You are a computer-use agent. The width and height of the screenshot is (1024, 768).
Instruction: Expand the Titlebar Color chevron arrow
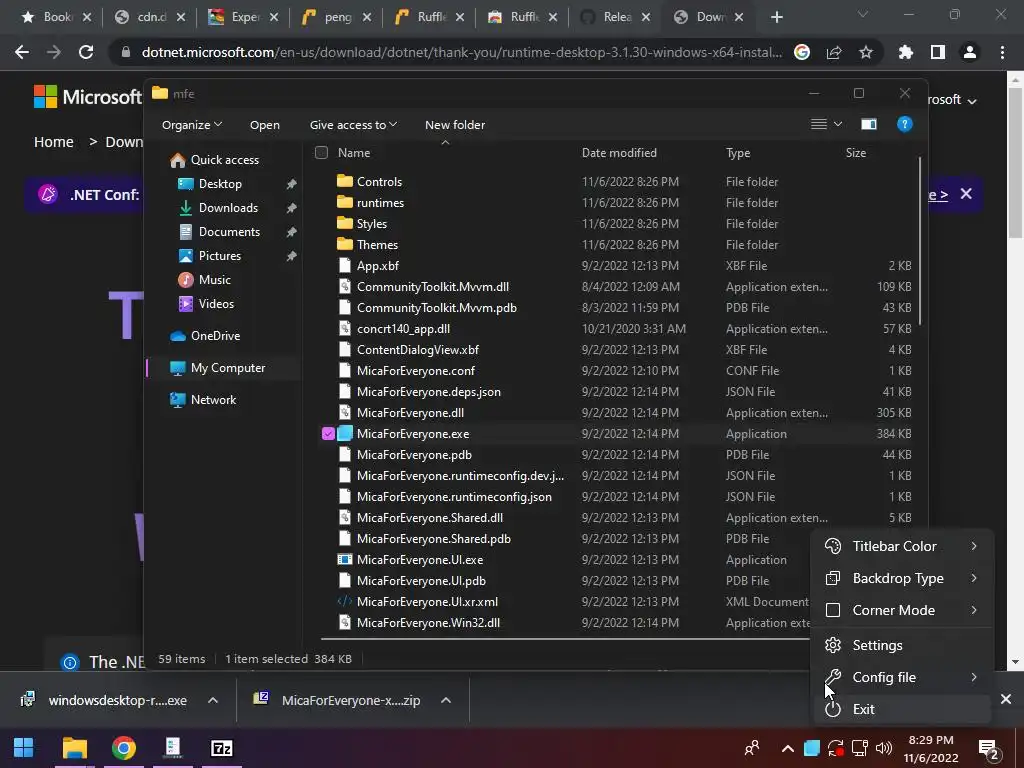click(974, 546)
